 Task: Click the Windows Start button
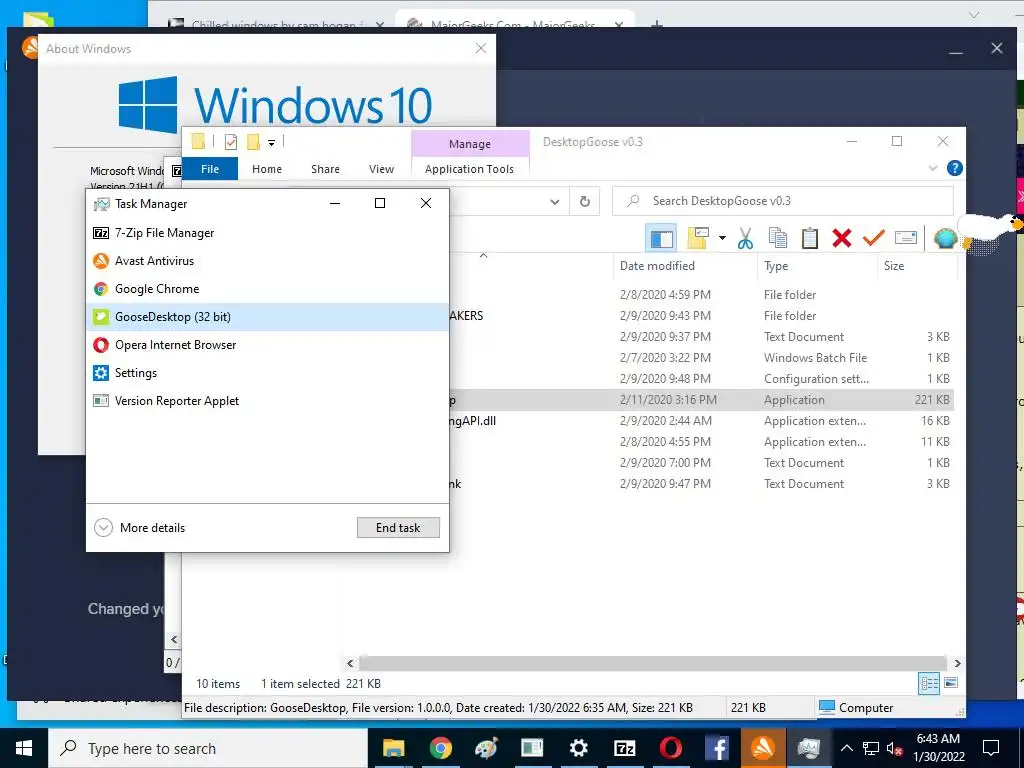[24, 748]
